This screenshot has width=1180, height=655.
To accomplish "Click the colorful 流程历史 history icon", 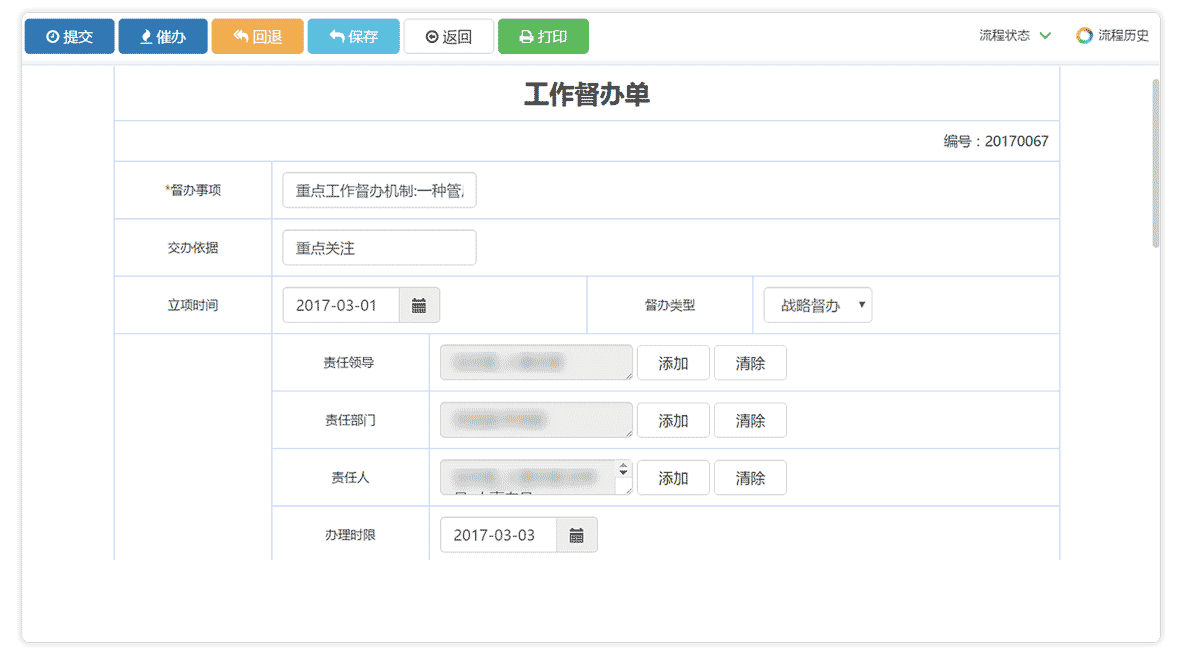I will coord(1083,35).
